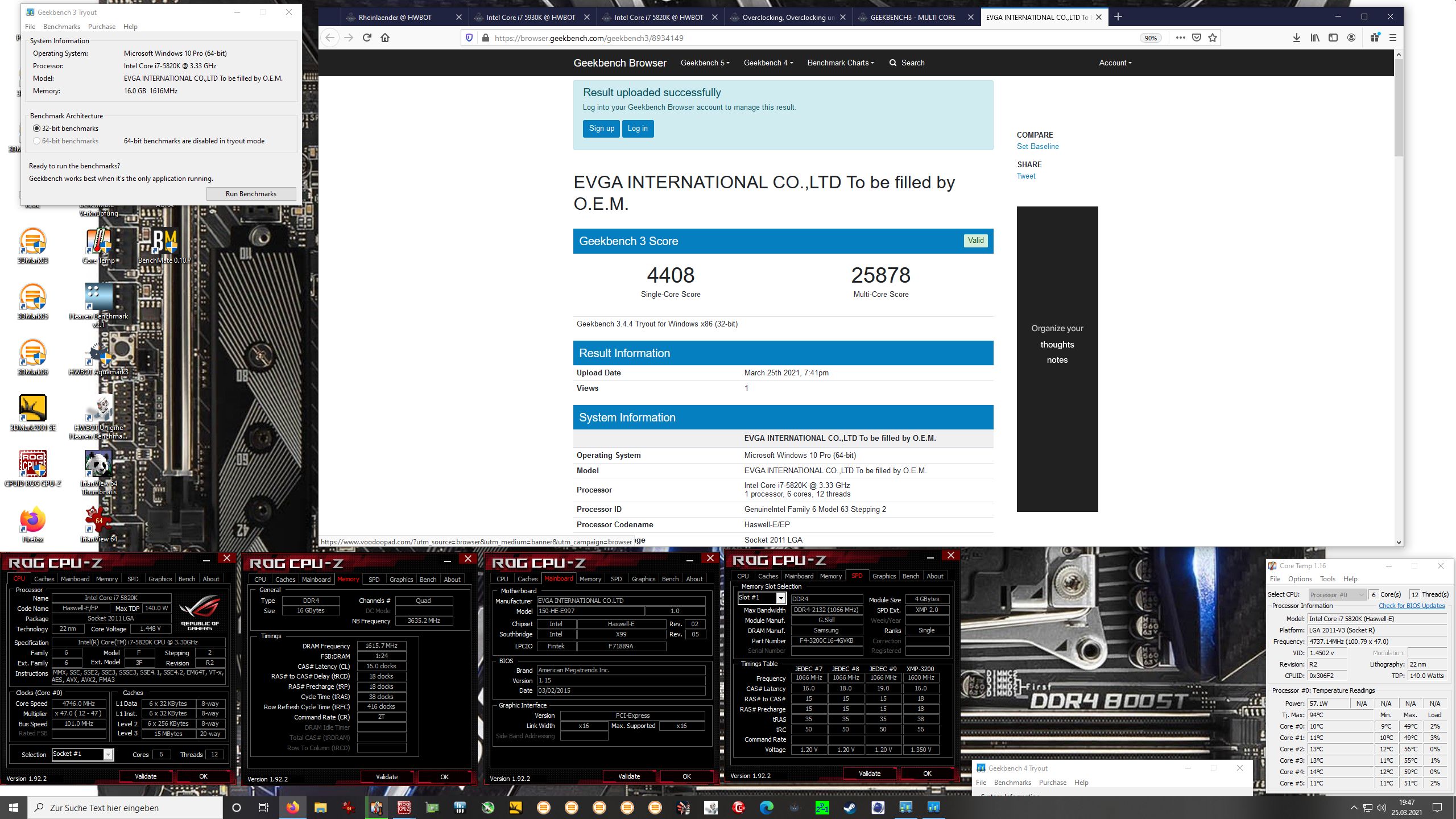Open Task View in the taskbar
This screenshot has height=819, width=1456.
(x=264, y=808)
